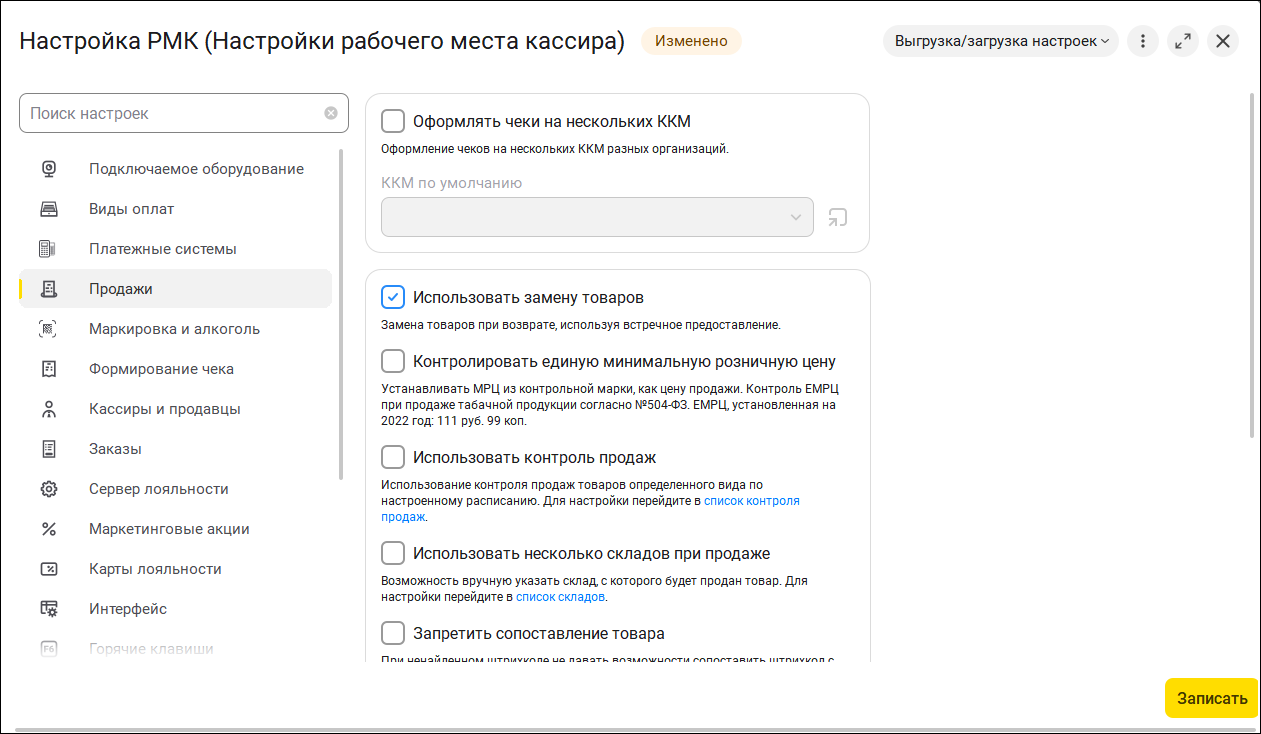Open the three-dots more options menu
Screen dimensions: 1261x734
pyautogui.click(x=1142, y=41)
